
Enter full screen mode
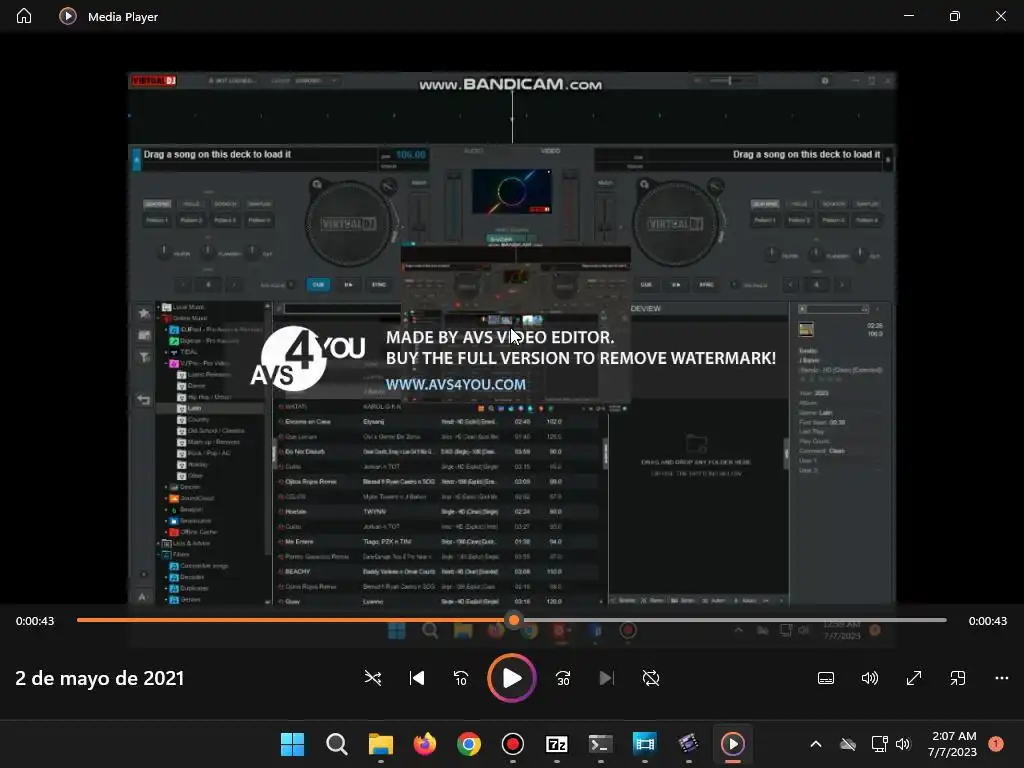coord(914,678)
